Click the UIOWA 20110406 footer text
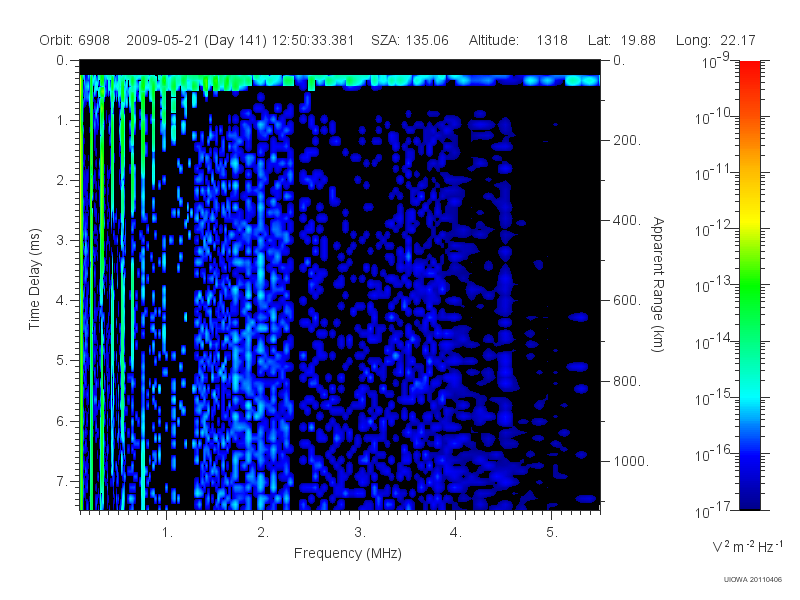The image size is (800, 600). [x=753, y=580]
